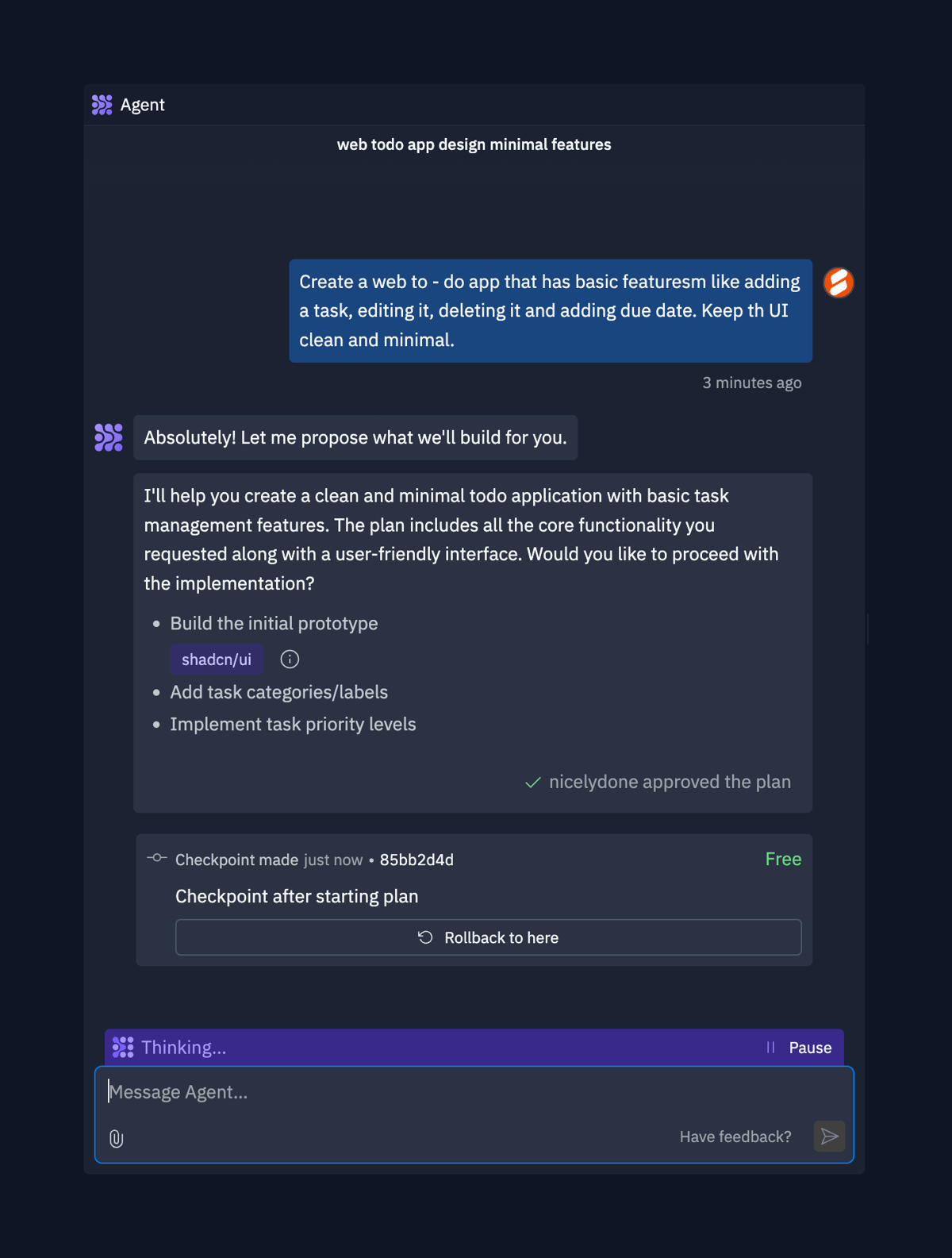Click inside the Message Agent input field
The height and width of the screenshot is (1258, 952).
pos(317,1092)
